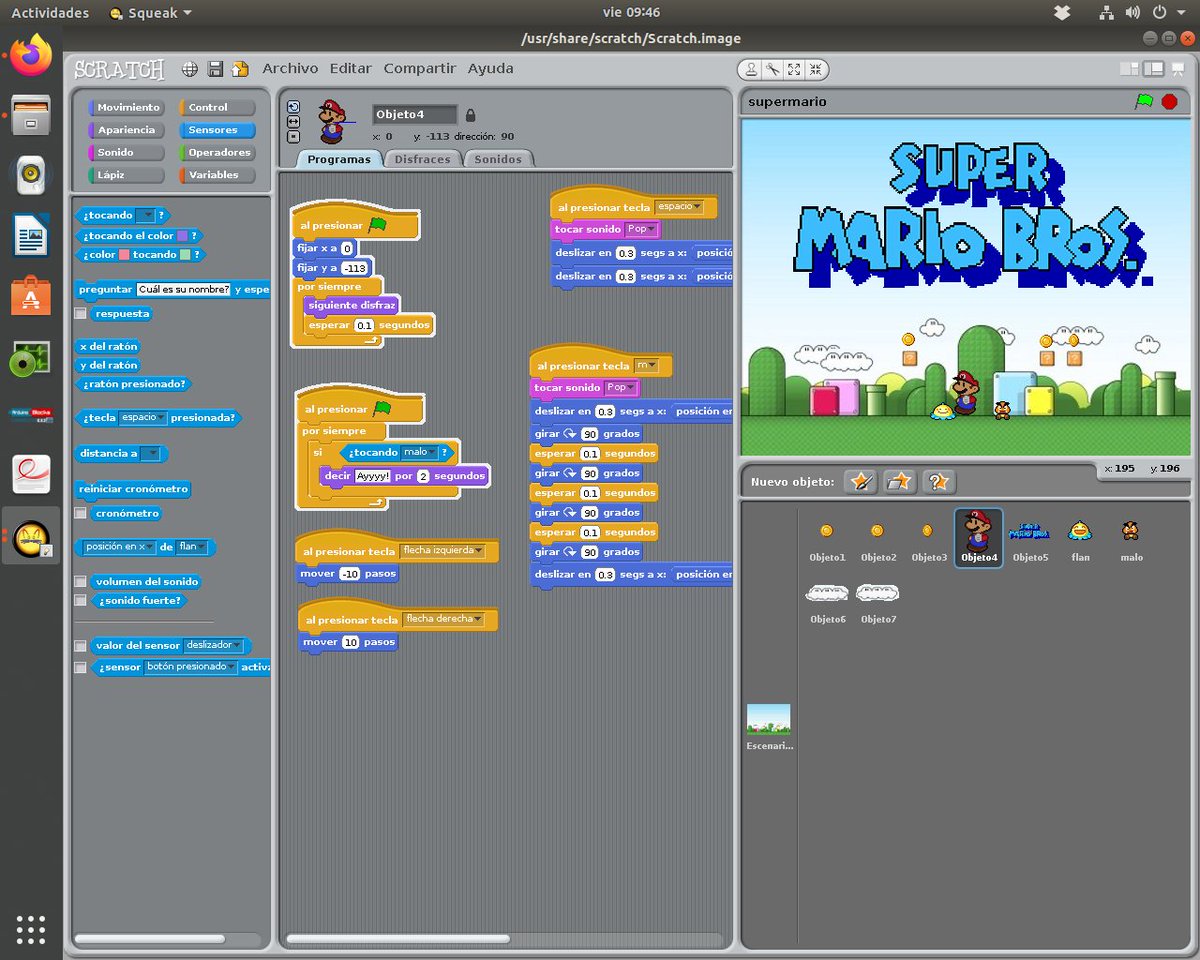The height and width of the screenshot is (960, 1200).
Task: Select sprite Objeto2 coin
Action: click(878, 538)
